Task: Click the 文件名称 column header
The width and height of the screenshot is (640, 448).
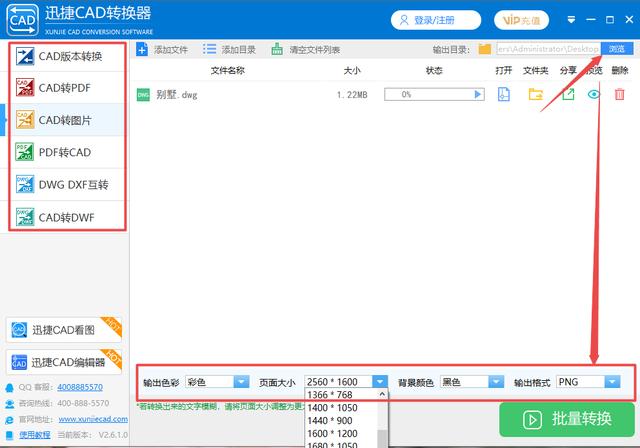Action: tap(228, 71)
